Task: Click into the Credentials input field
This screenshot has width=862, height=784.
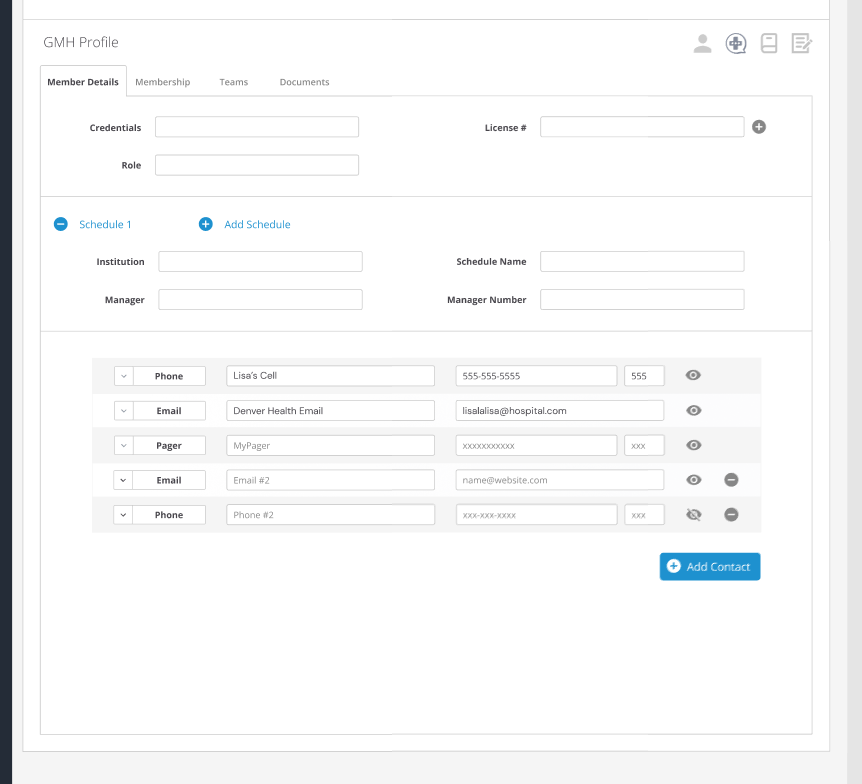Action: point(256,127)
